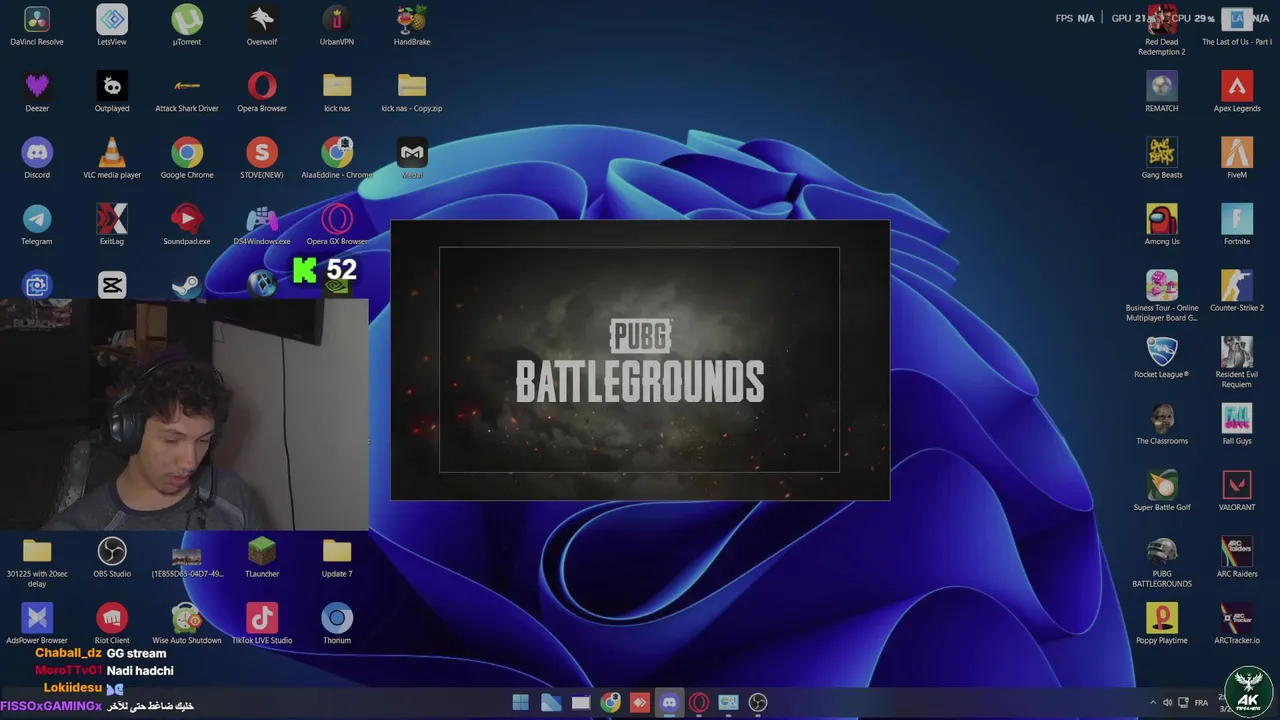Screen dimensions: 1280x720
Task: Open Super Battle Golf shortcut
Action: click(1162, 491)
